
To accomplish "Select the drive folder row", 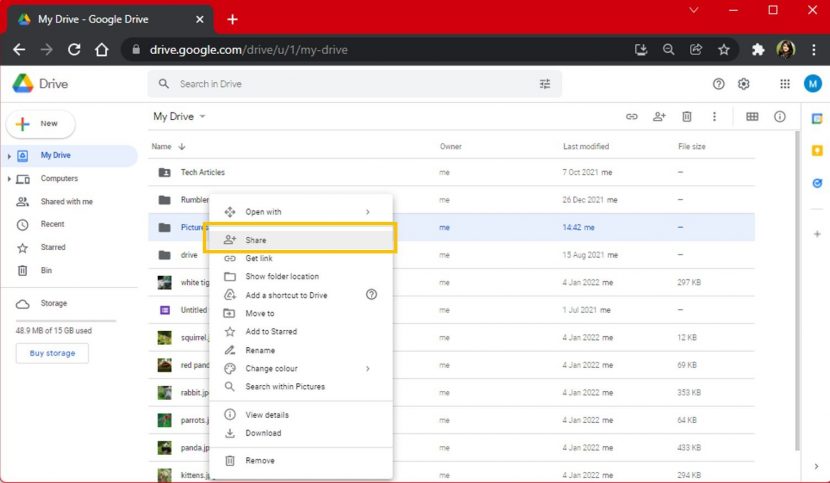I will click(x=451, y=255).
